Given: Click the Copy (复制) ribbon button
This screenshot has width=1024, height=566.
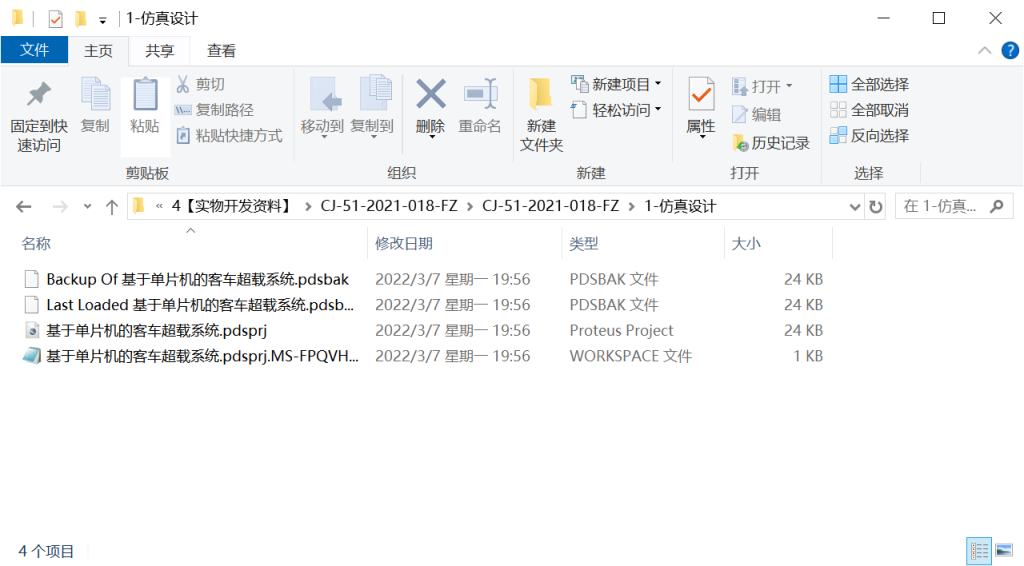Looking at the screenshot, I should tap(95, 106).
